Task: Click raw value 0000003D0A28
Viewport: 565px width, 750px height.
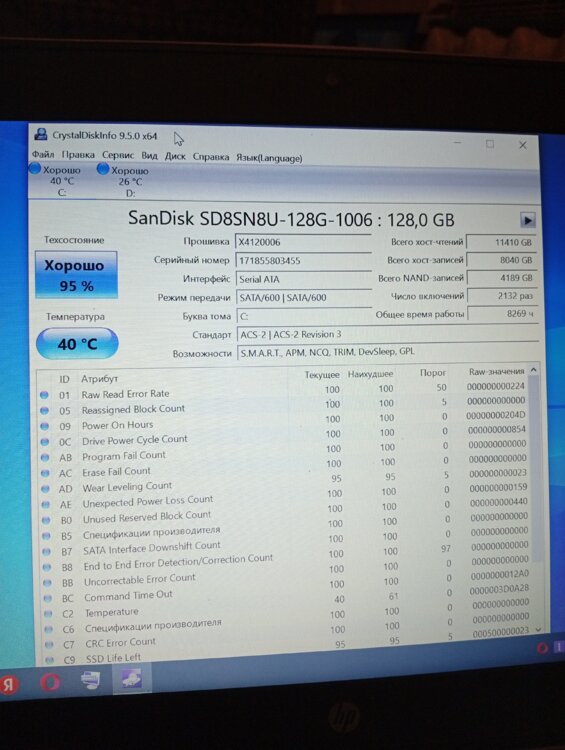Action: 499,588
